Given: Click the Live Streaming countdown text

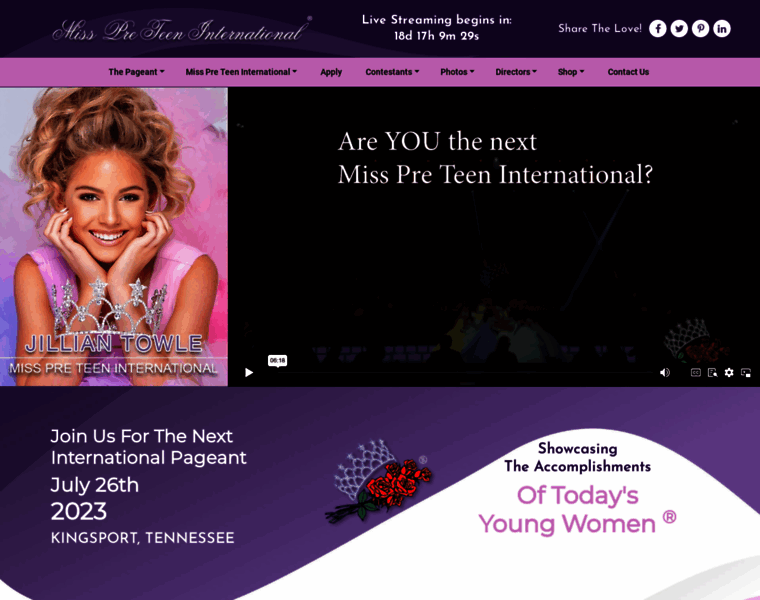Looking at the screenshot, I should (436, 28).
